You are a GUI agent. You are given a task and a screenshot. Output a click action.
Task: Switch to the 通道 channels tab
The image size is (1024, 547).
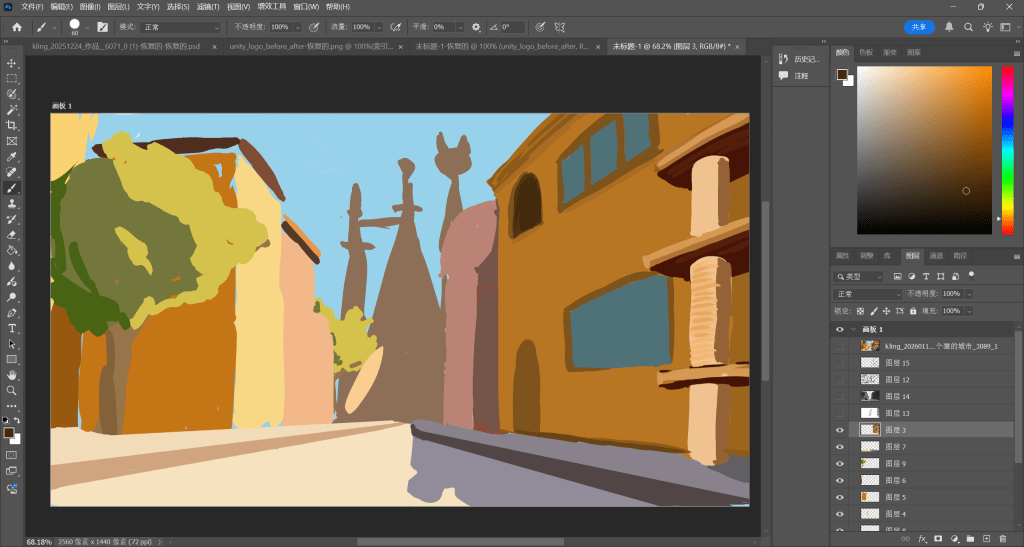click(x=936, y=255)
